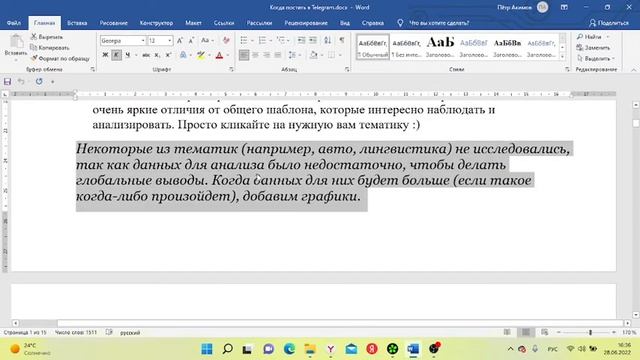Open Microsoft Edge from the taskbar
The width and height of the screenshot is (640, 360).
pos(289,349)
